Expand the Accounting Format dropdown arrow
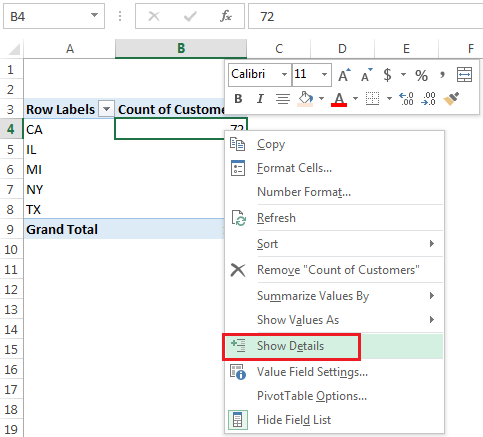This screenshot has height=437, width=483. (x=403, y=75)
